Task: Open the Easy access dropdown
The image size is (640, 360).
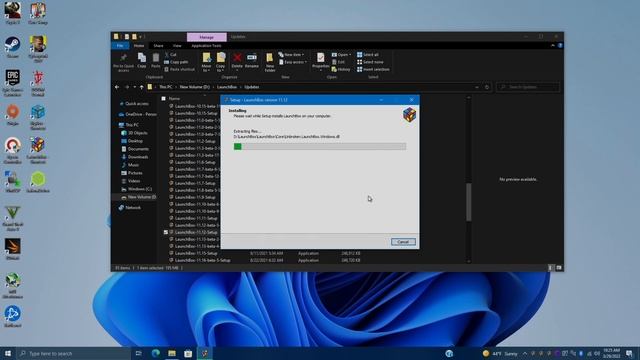Action: (293, 62)
